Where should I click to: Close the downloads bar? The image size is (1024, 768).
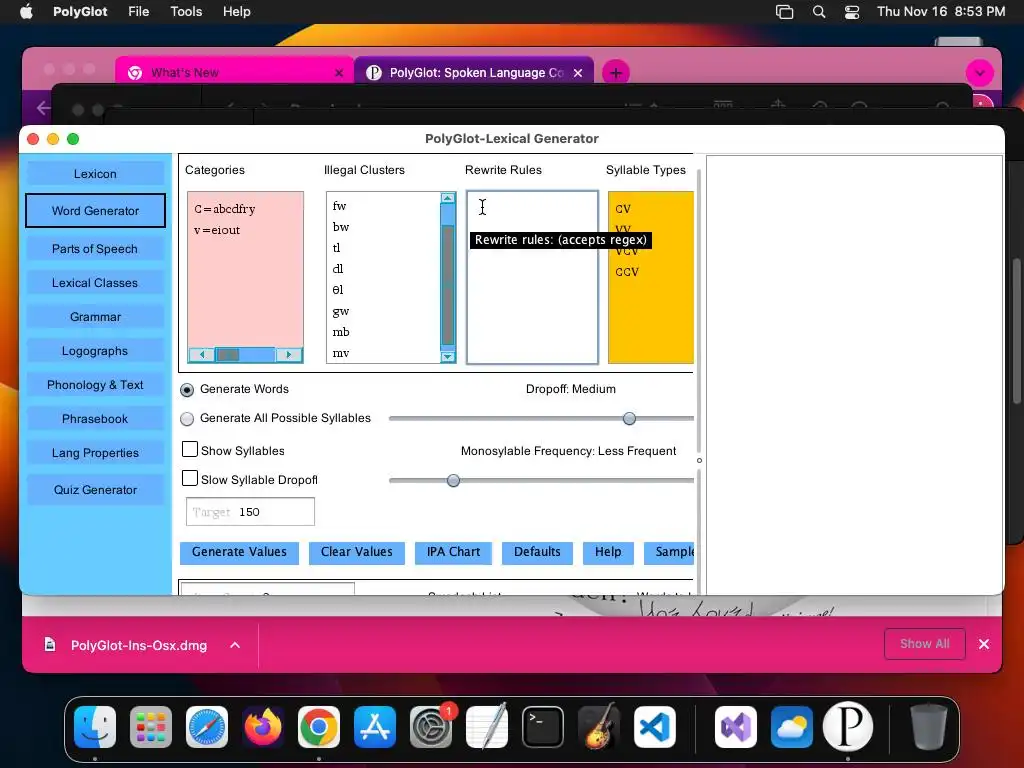coord(984,644)
